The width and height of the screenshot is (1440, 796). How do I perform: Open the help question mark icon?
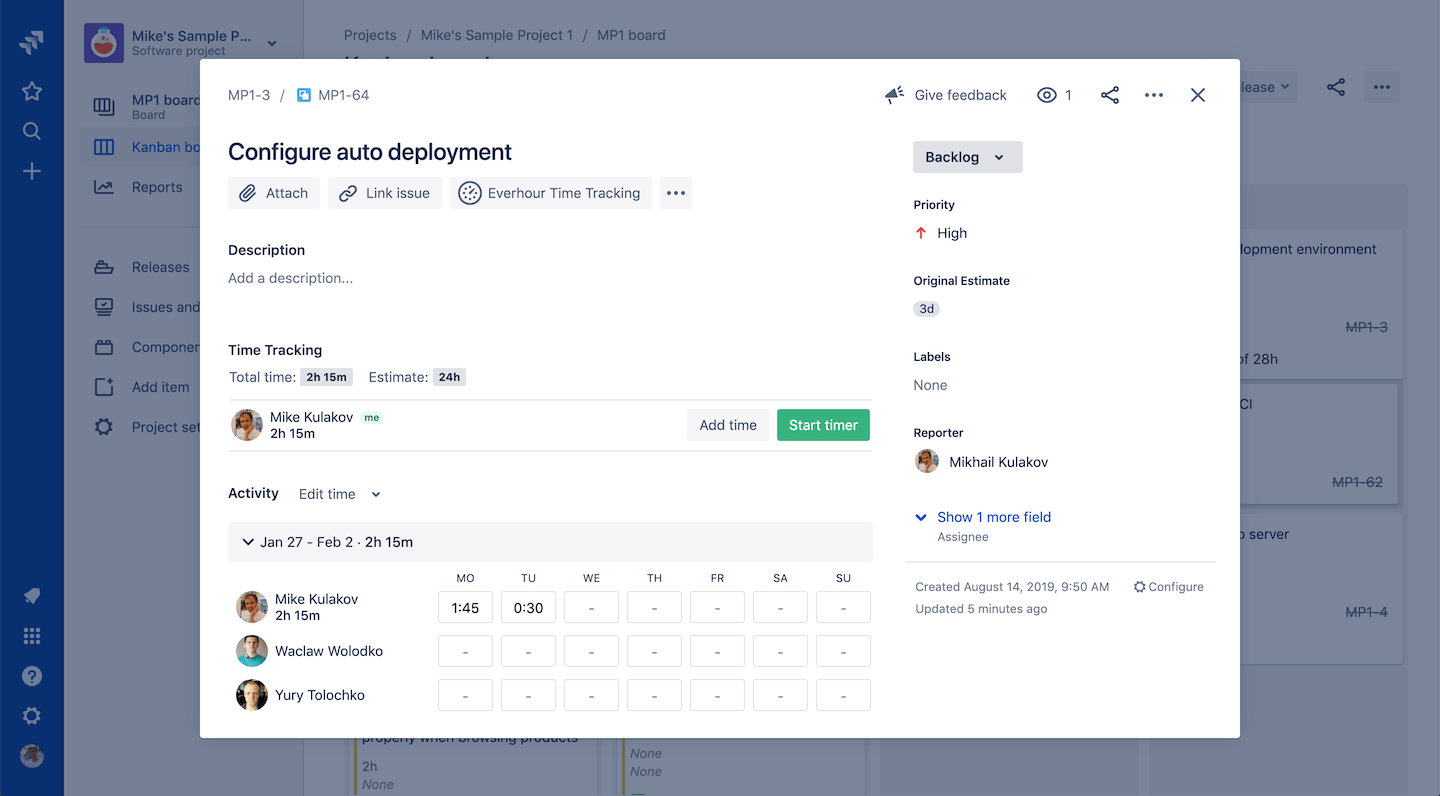click(x=32, y=676)
